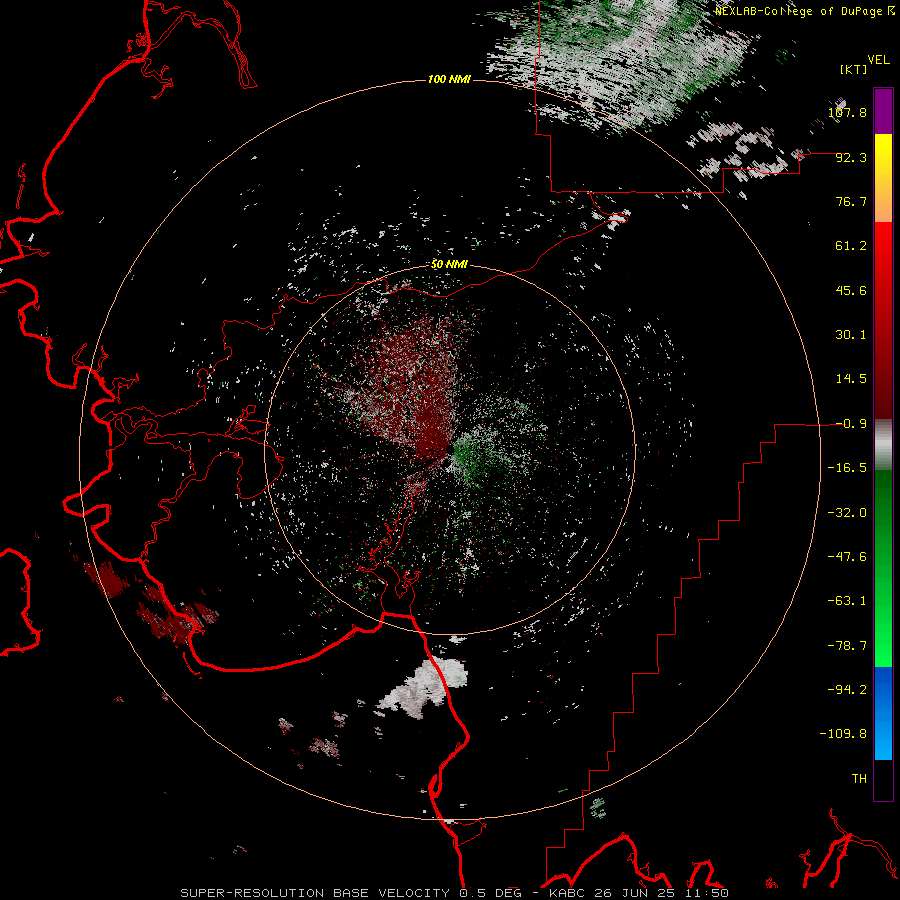The width and height of the screenshot is (900, 900).
Task: Click the KABC station identifier in caption
Action: [566, 893]
